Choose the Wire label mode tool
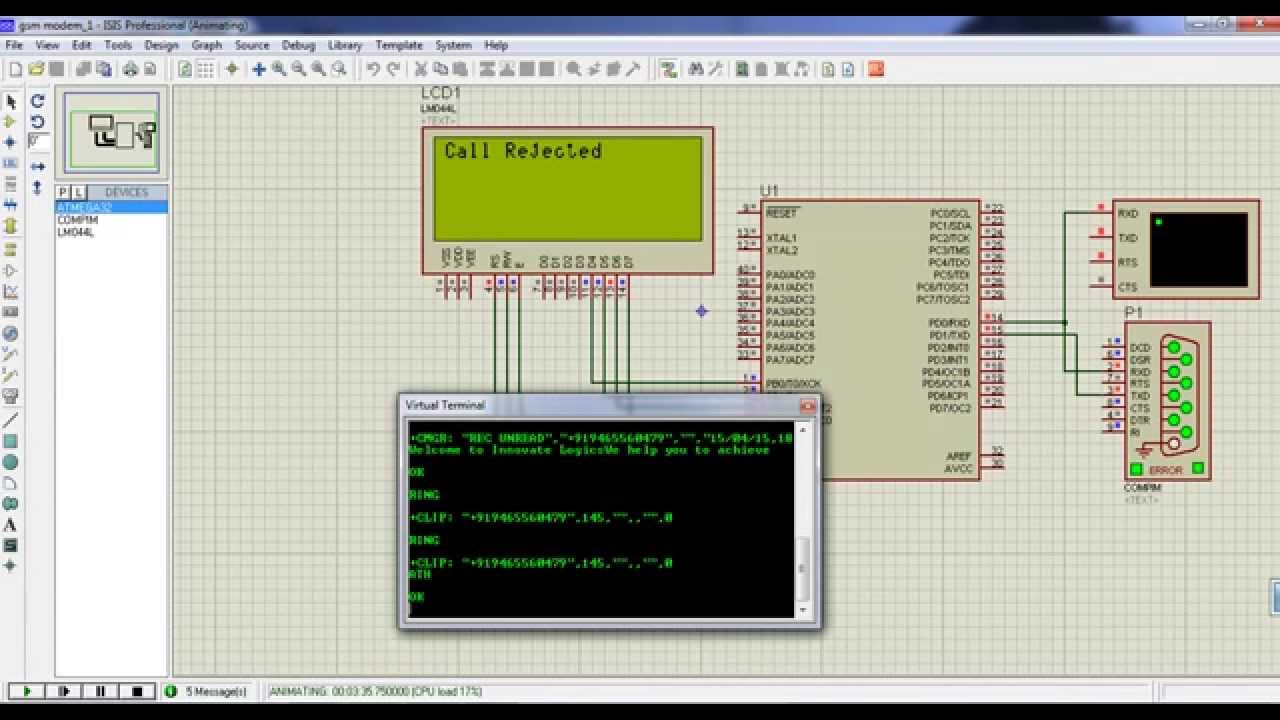The image size is (1280, 720). point(11,163)
